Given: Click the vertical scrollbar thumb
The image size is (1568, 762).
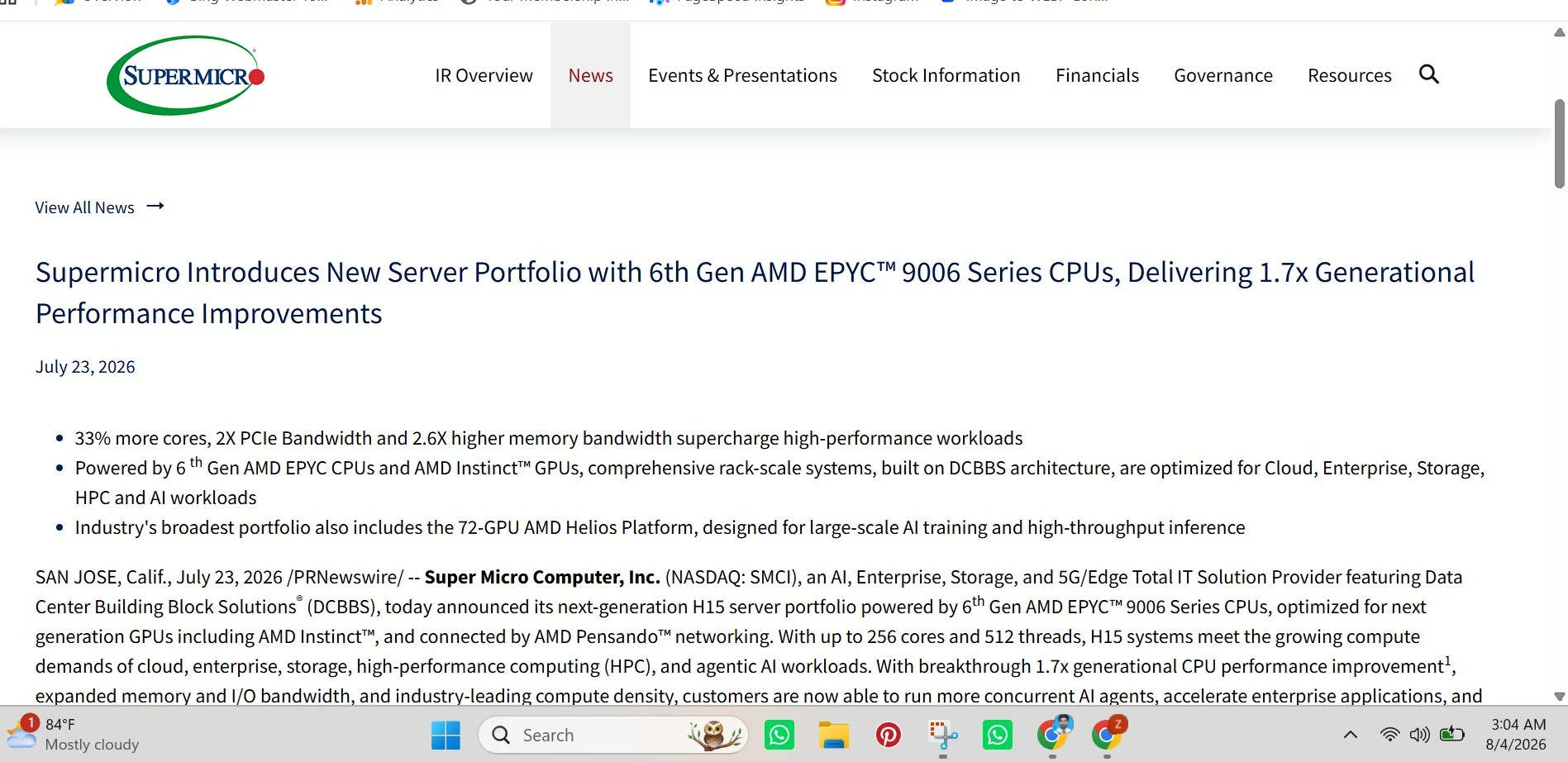Looking at the screenshot, I should pyautogui.click(x=1559, y=144).
